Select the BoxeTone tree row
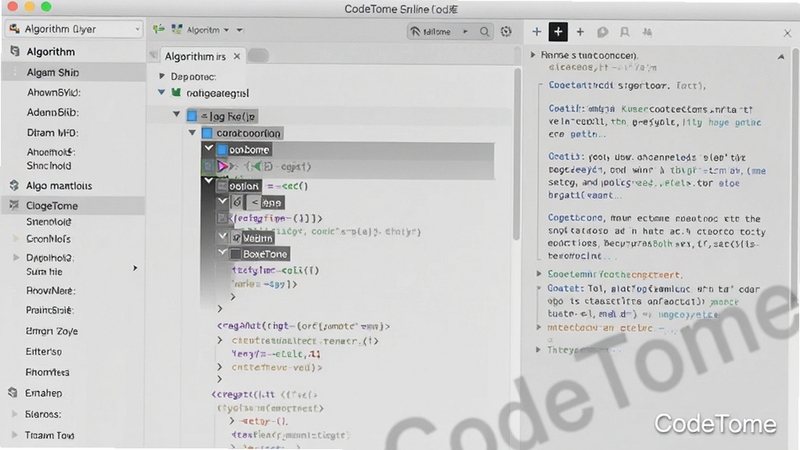The height and width of the screenshot is (450, 800). pyautogui.click(x=259, y=254)
